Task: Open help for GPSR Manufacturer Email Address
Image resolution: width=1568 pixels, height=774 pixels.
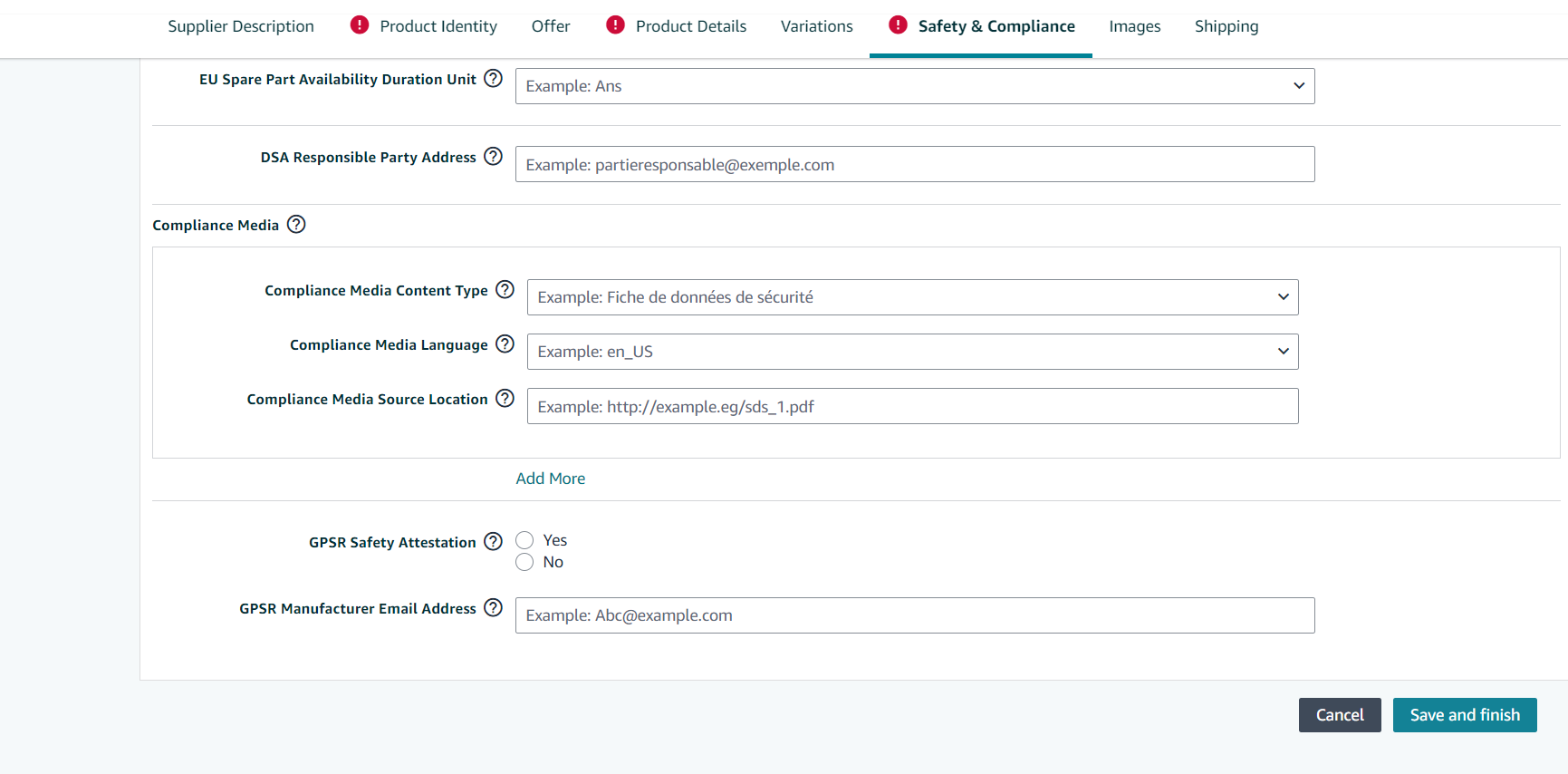Action: pyautogui.click(x=493, y=608)
